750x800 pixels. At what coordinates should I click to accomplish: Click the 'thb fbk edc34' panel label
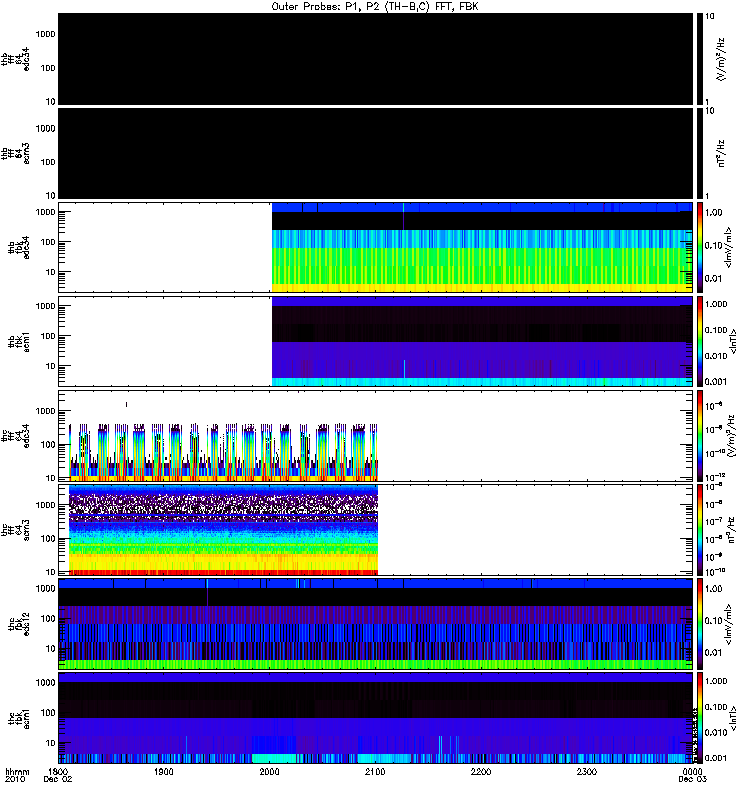pyautogui.click(x=19, y=247)
